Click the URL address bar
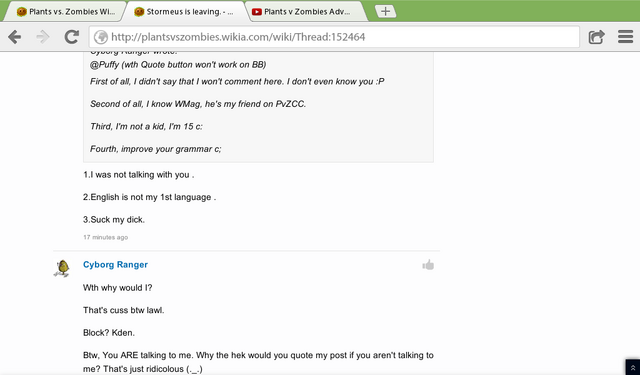 (x=334, y=37)
